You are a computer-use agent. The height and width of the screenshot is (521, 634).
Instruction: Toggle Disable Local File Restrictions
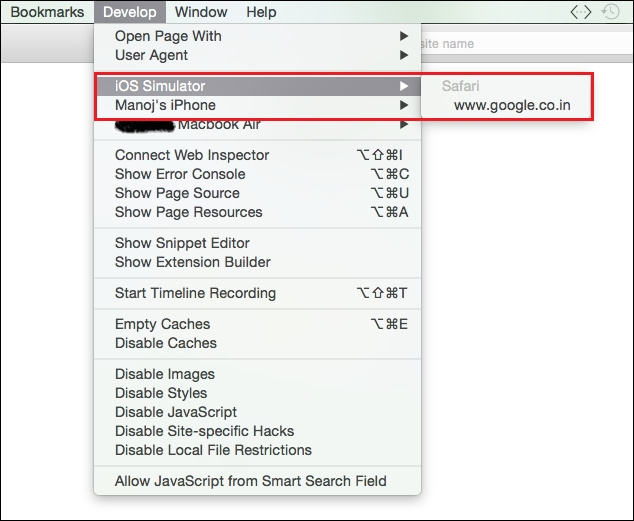point(258,450)
